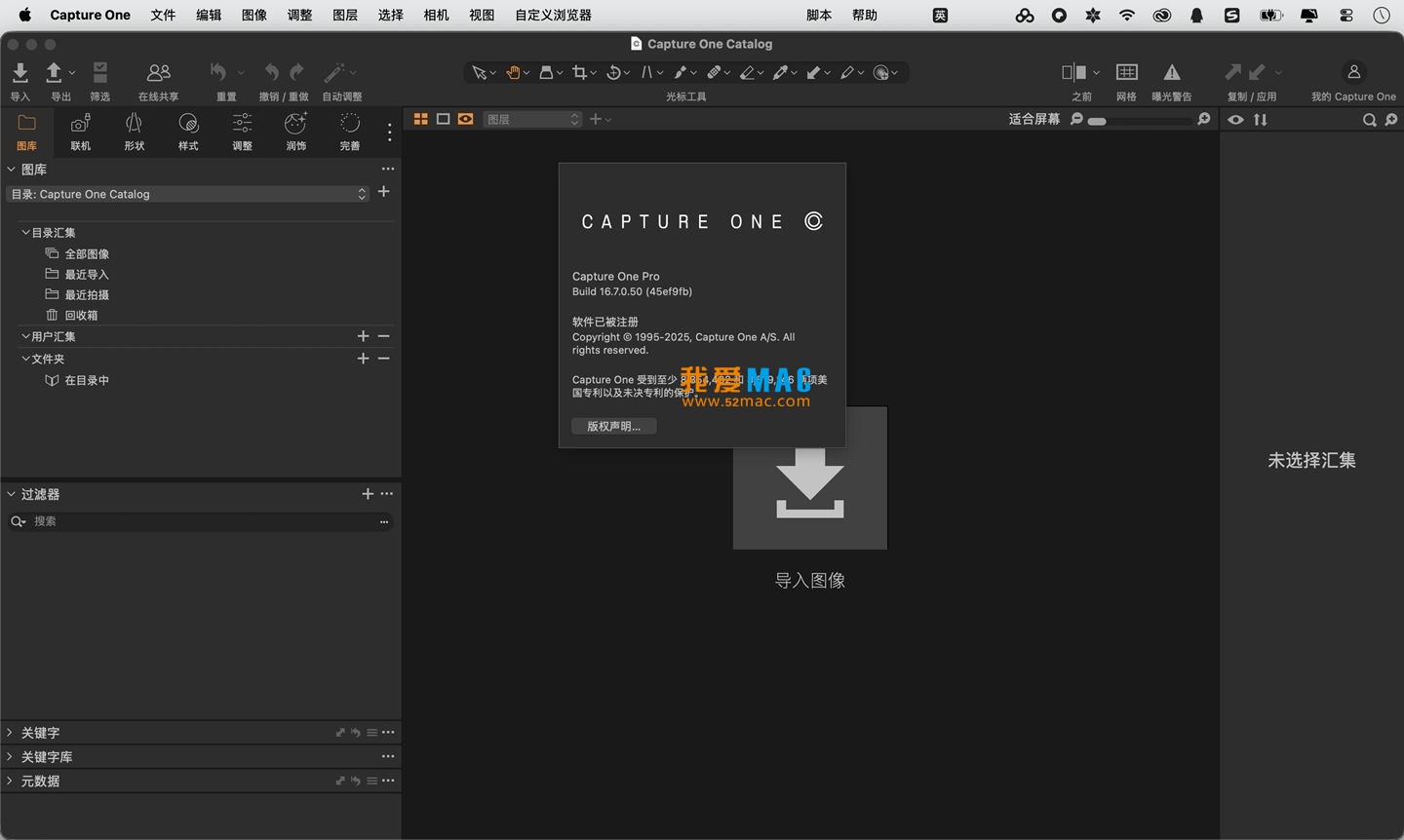
Task: Open the 联机 (tethered capture) tab
Action: 80,130
